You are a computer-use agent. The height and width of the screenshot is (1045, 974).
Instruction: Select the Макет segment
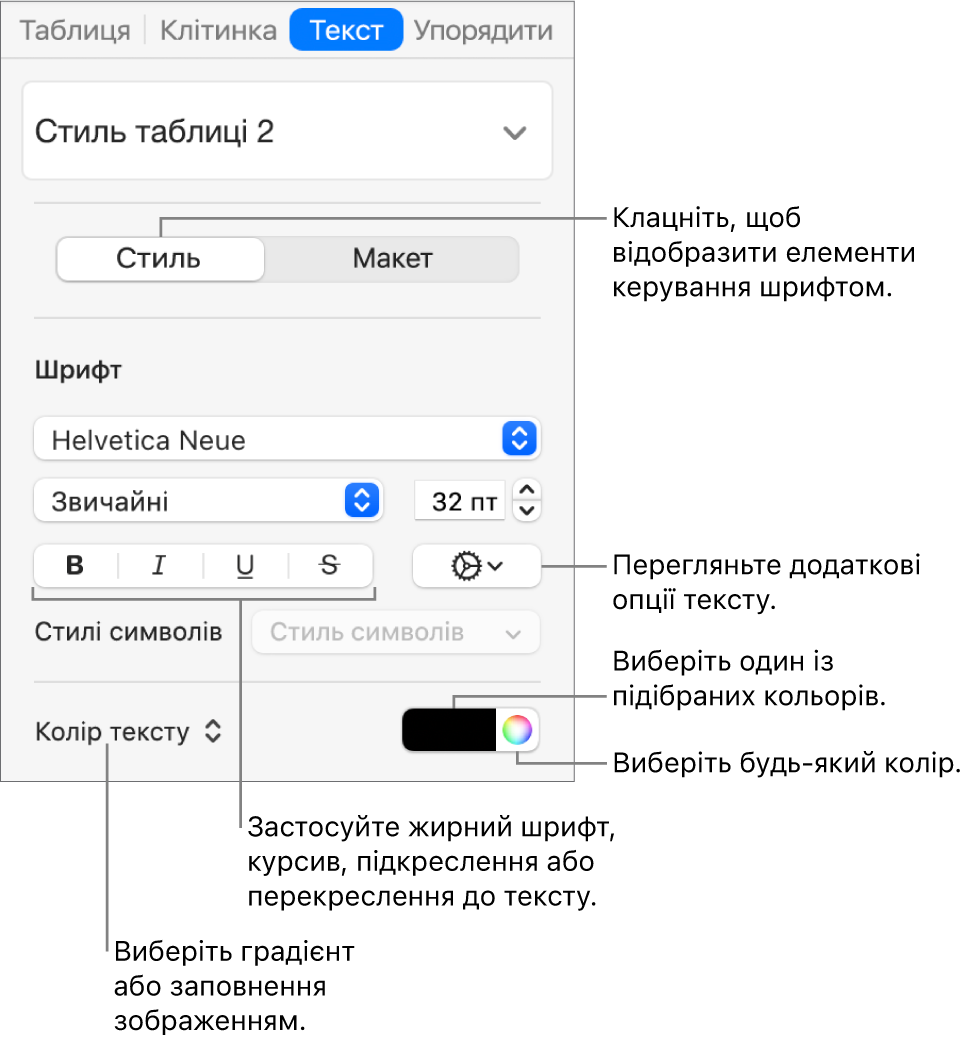tap(392, 259)
